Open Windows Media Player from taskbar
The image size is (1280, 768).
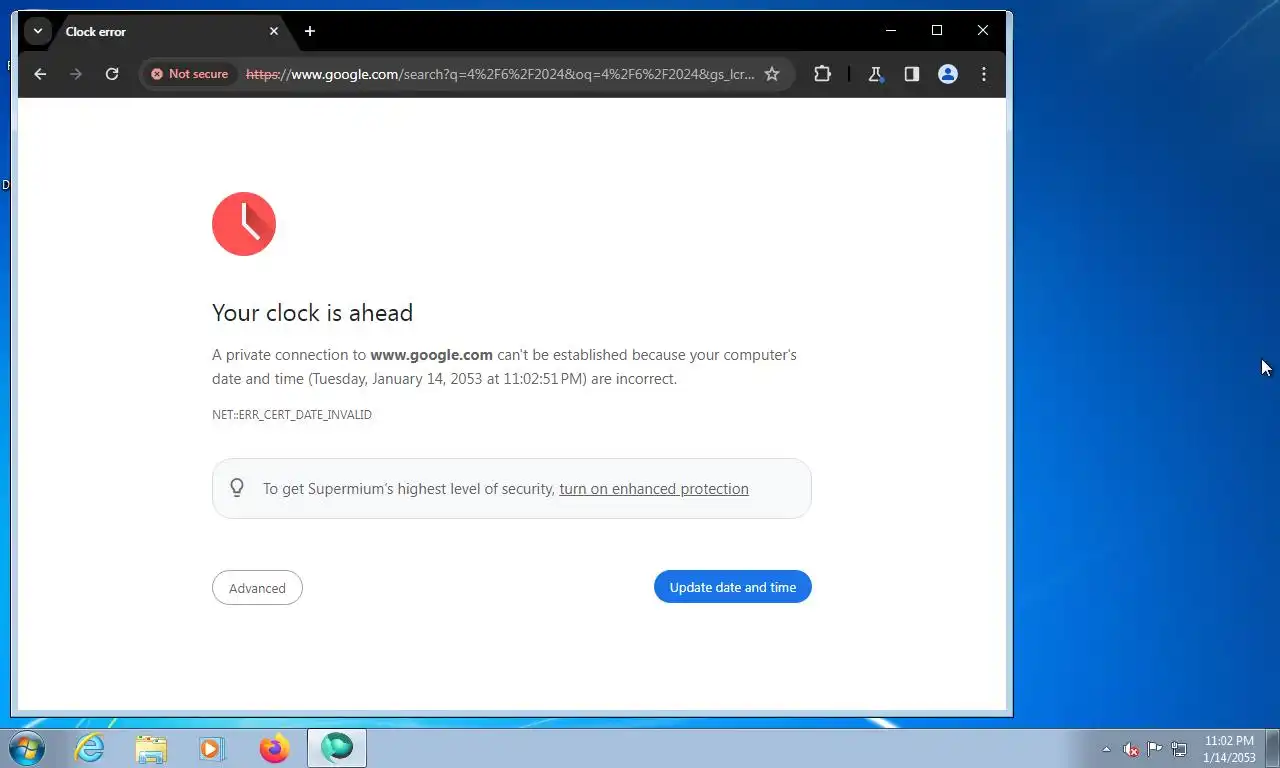click(212, 748)
